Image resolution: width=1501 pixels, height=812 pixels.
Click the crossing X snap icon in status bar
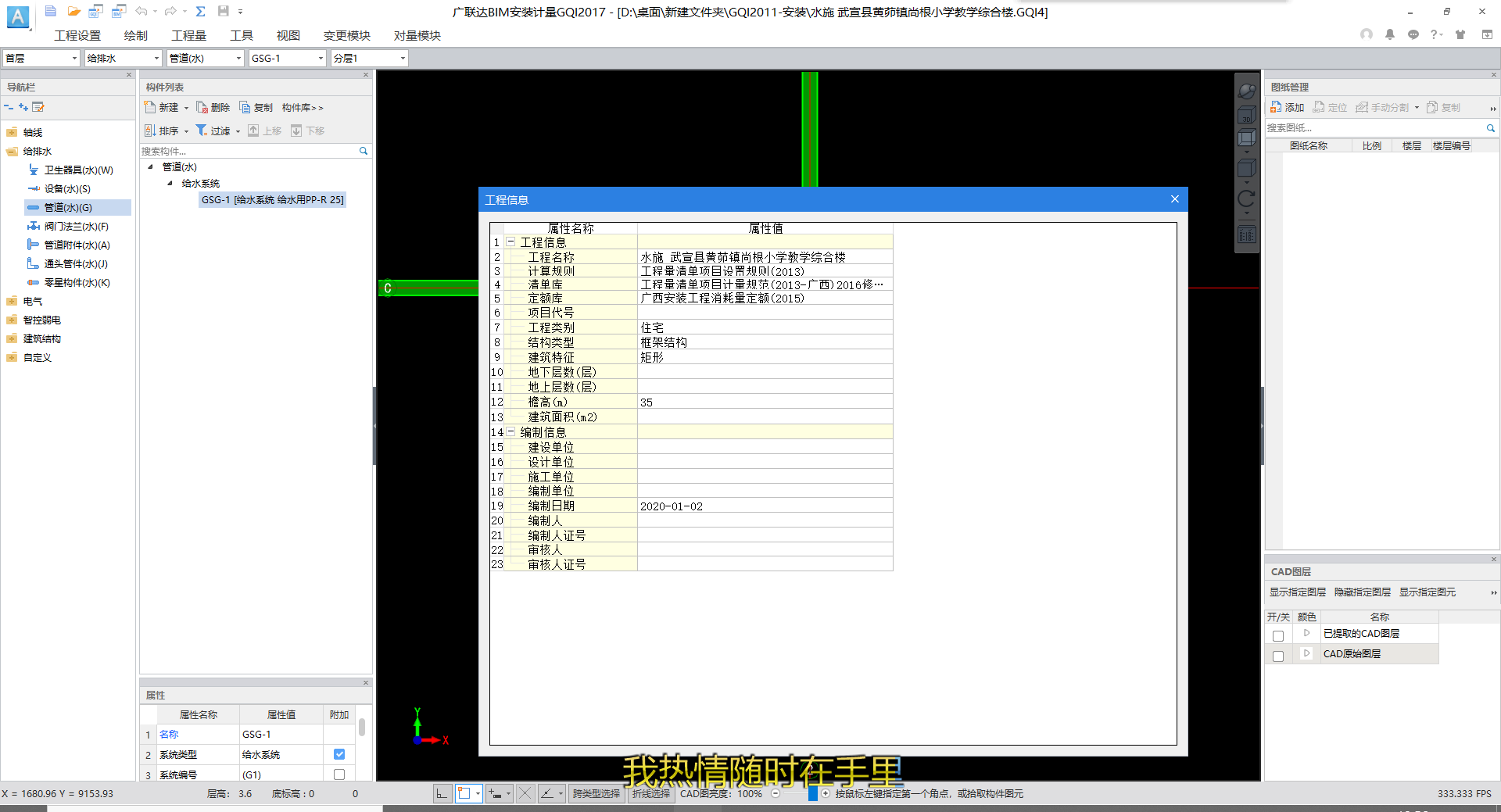point(525,794)
